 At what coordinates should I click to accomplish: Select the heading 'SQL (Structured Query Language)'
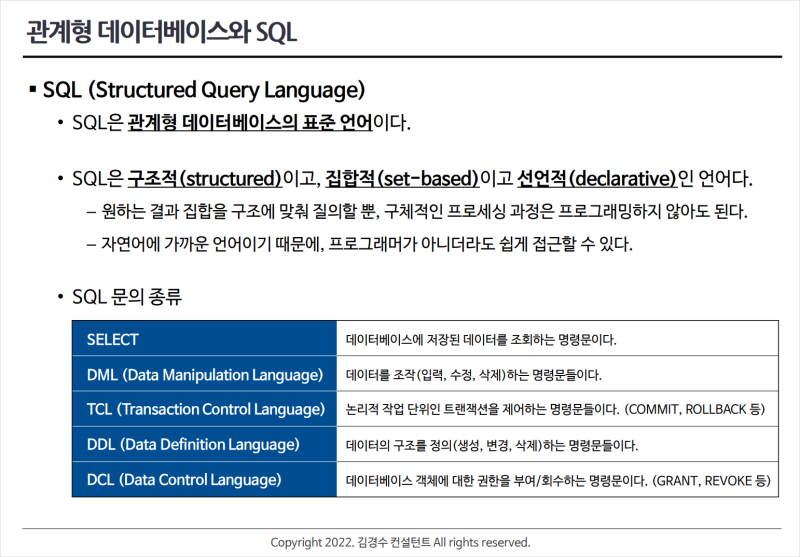tap(204, 90)
